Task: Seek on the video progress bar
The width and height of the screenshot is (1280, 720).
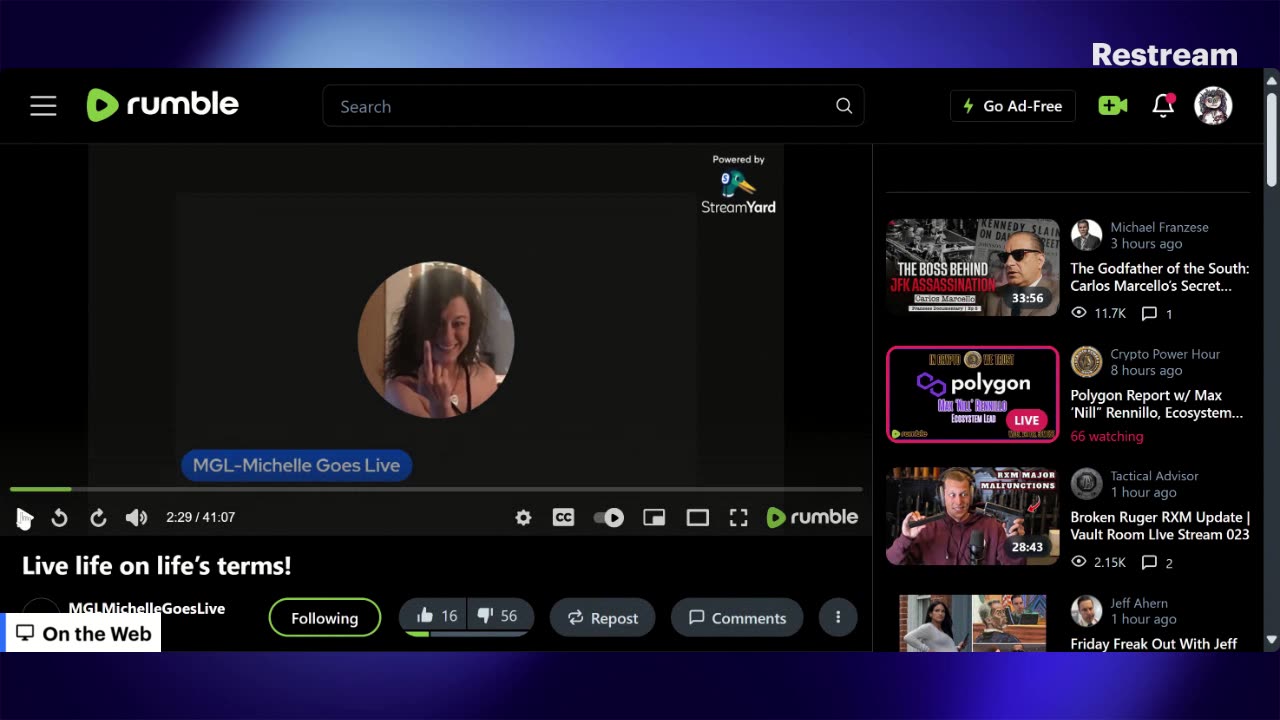Action: click(x=436, y=489)
